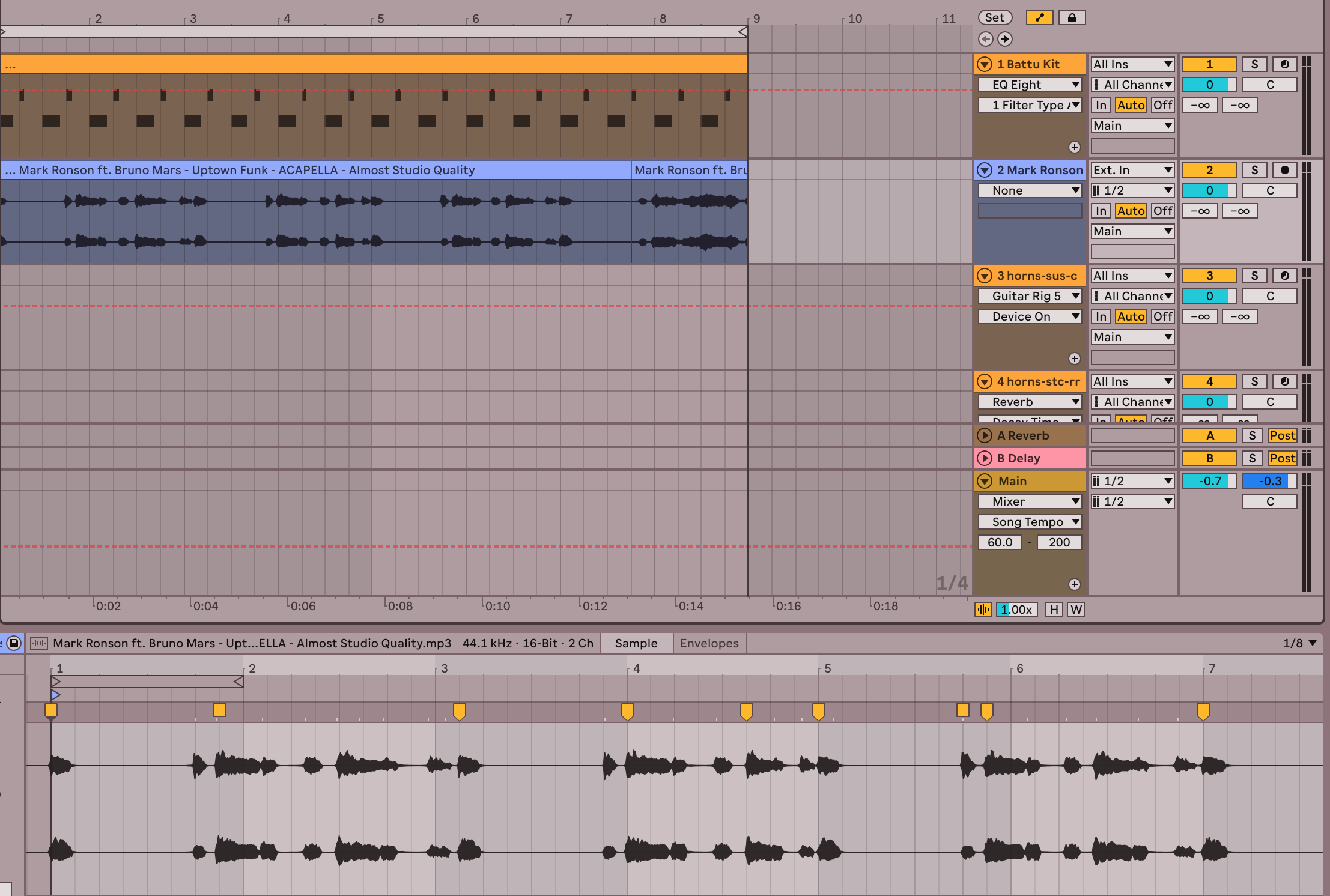The width and height of the screenshot is (1330, 896).
Task: Open the EQ Eight device chooser dropdown
Action: click(1030, 85)
